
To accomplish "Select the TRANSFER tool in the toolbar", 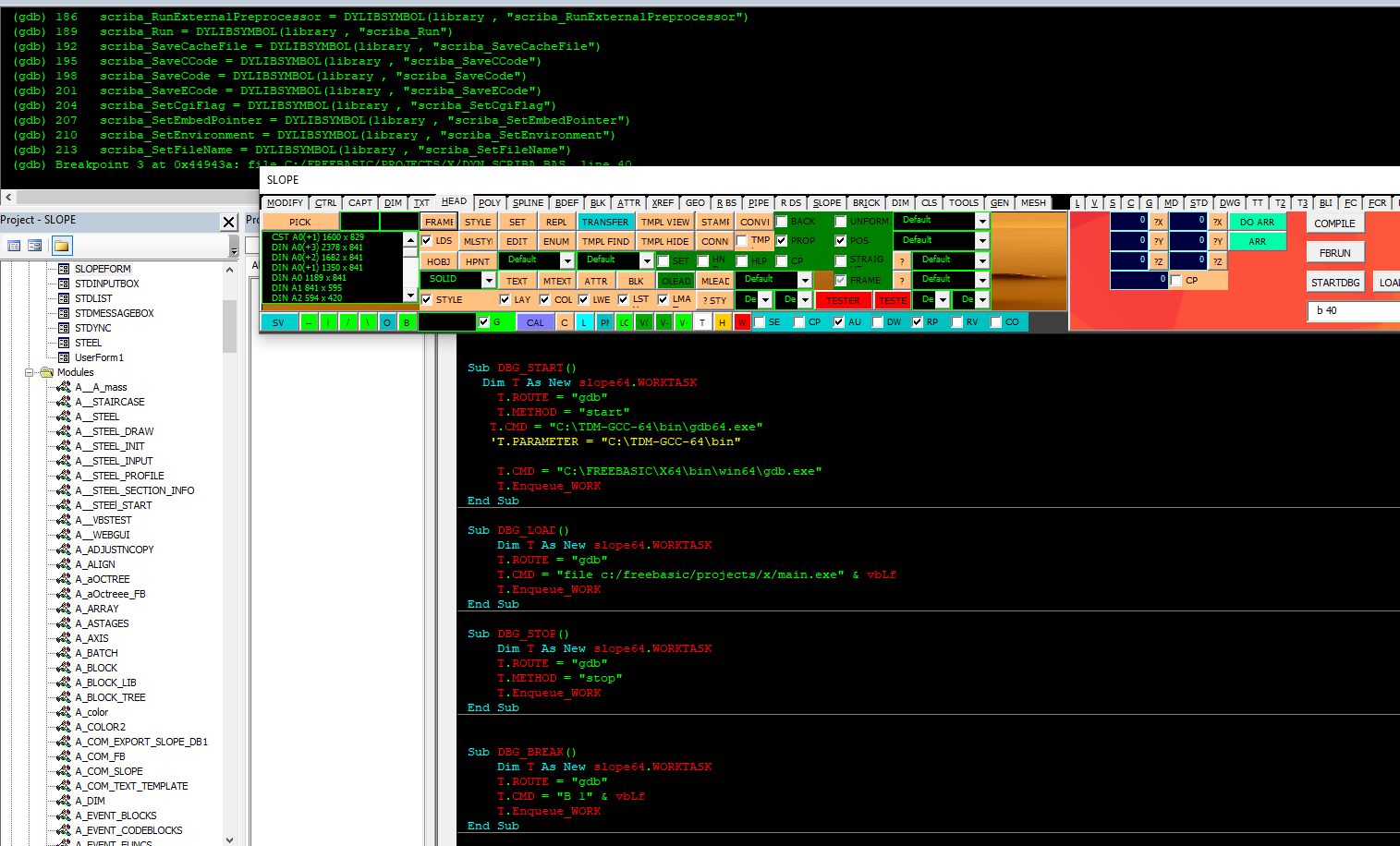I will [605, 221].
